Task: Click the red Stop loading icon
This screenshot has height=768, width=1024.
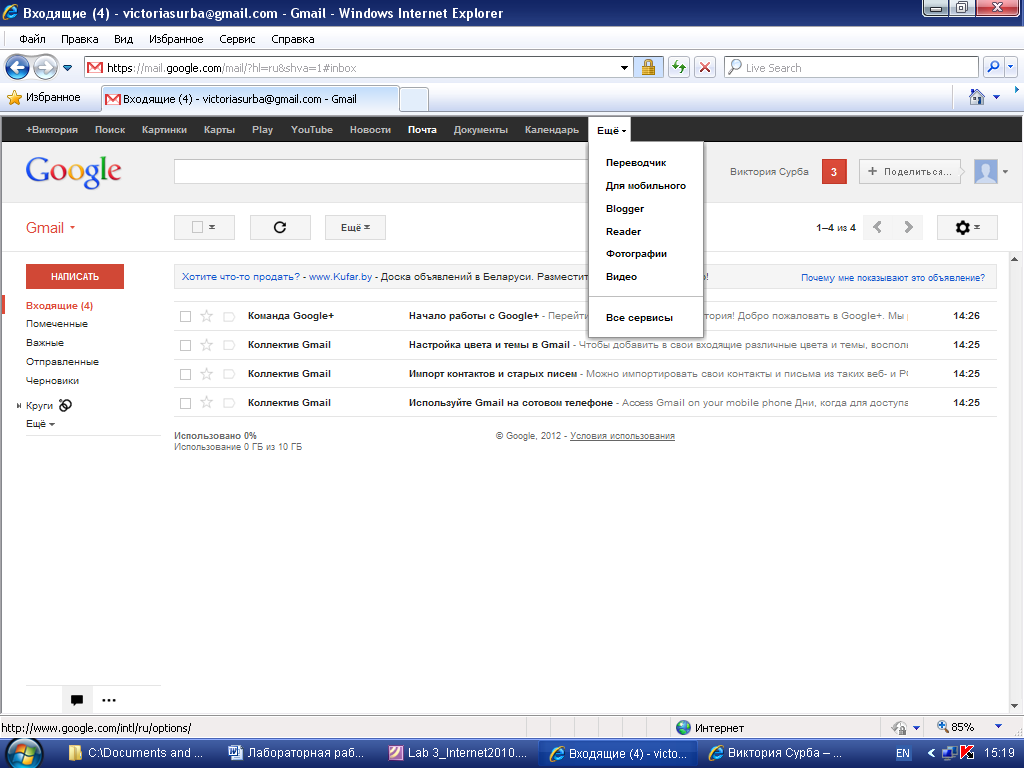Action: [x=705, y=67]
